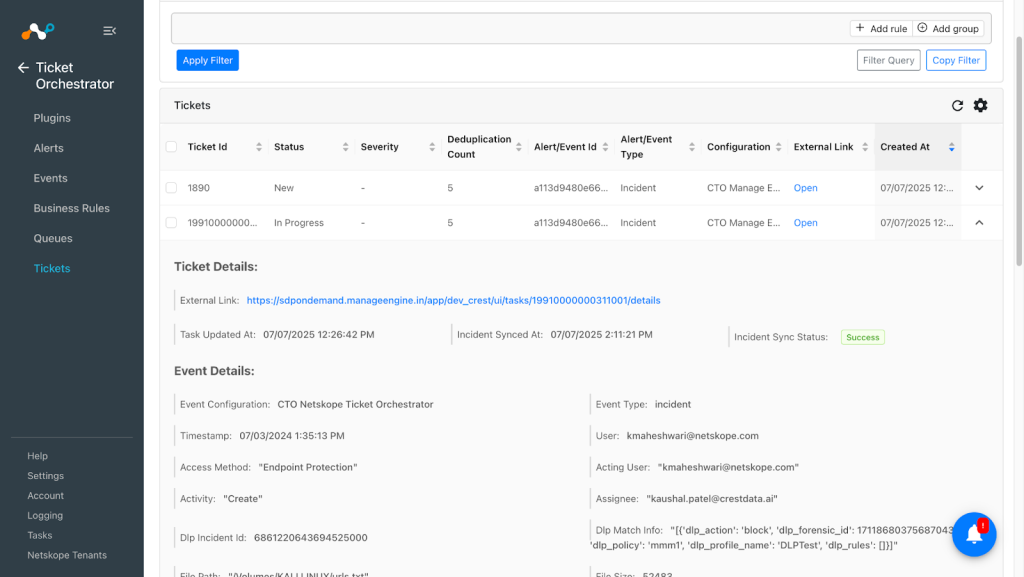The height and width of the screenshot is (577, 1024).
Task: Sort by Alert/Event Type column
Action: (692, 147)
